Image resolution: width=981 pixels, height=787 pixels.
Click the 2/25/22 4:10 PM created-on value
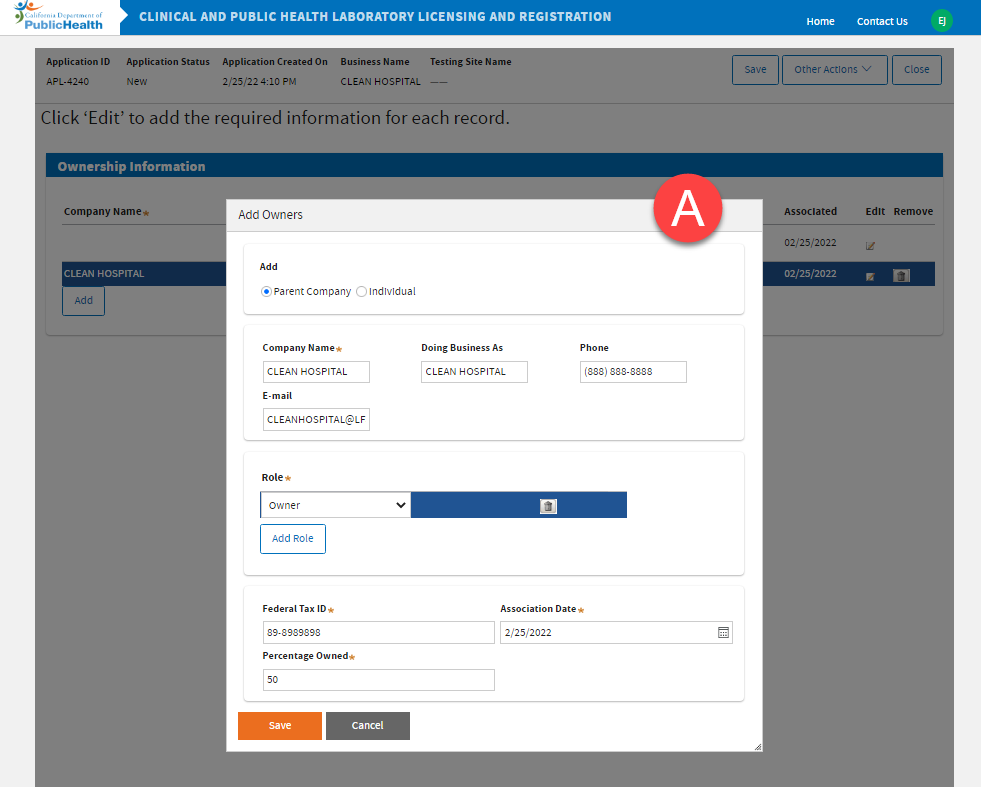pos(259,81)
